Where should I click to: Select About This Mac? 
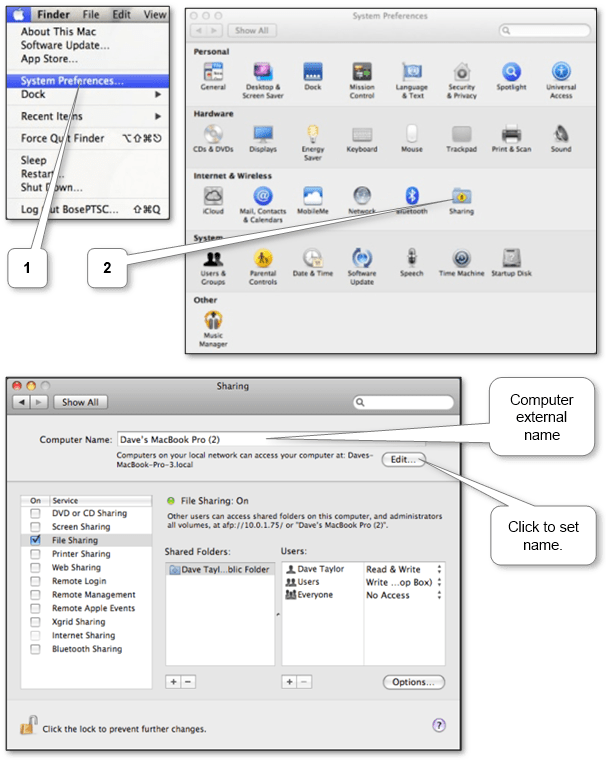(x=58, y=32)
